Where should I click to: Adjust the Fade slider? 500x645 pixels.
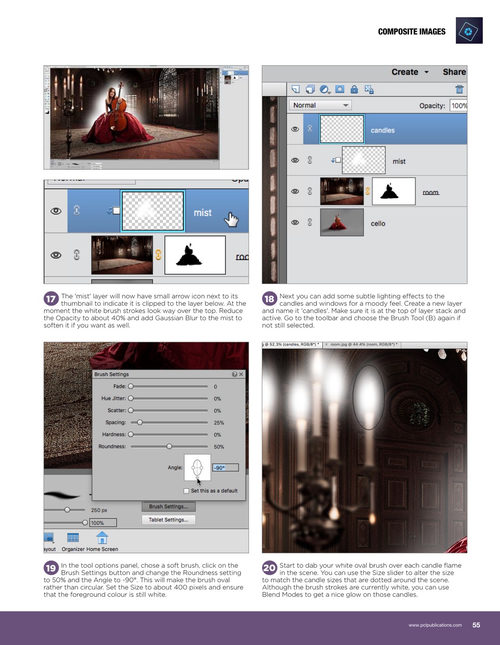tap(131, 386)
